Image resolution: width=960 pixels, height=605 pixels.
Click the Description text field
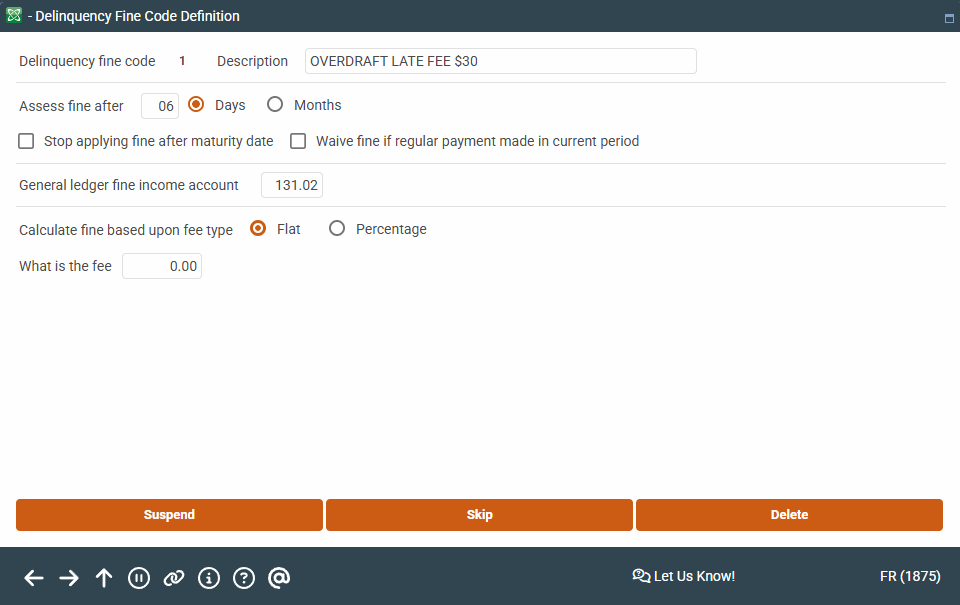coord(500,61)
